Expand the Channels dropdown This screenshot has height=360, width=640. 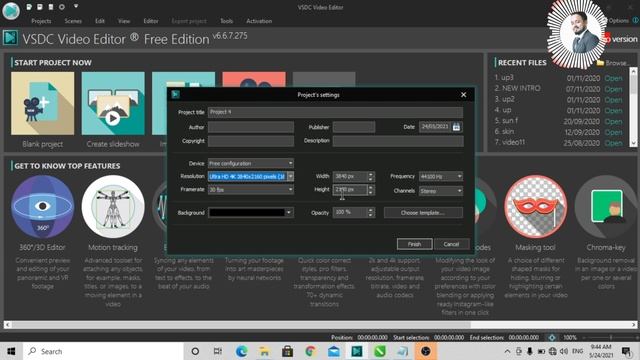click(460, 191)
